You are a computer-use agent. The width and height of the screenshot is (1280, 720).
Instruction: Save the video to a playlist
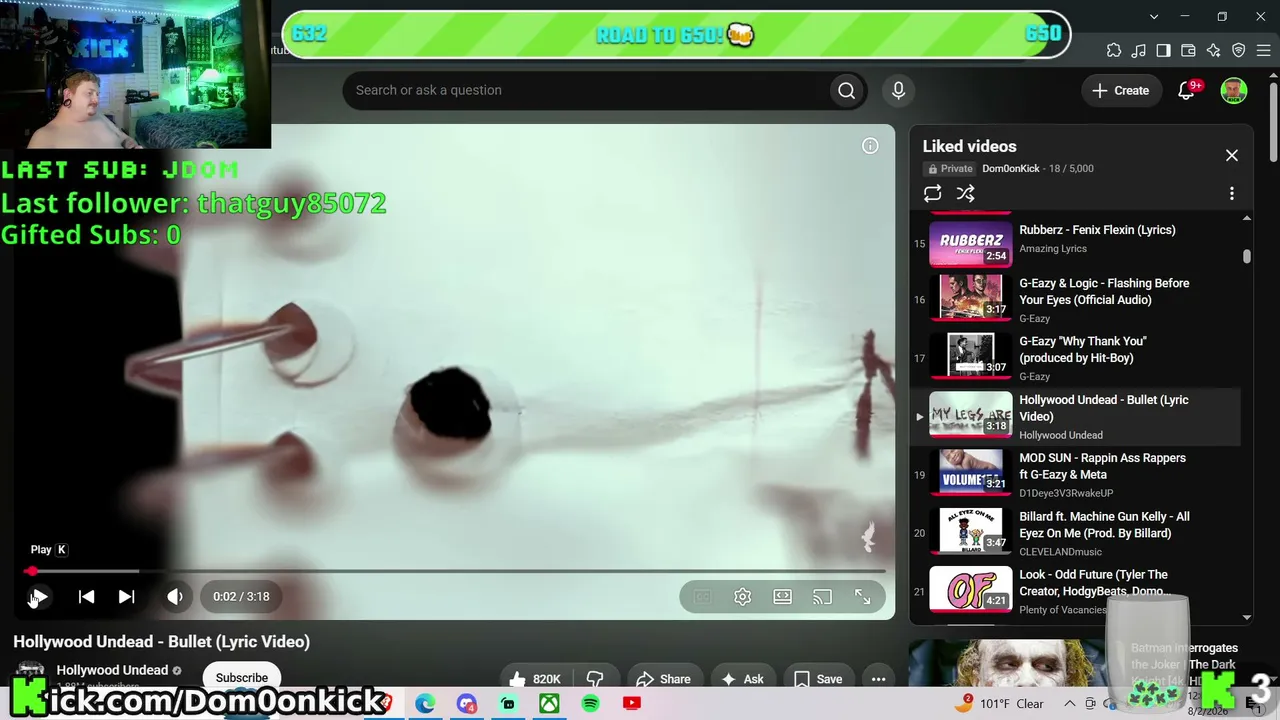[x=818, y=679]
